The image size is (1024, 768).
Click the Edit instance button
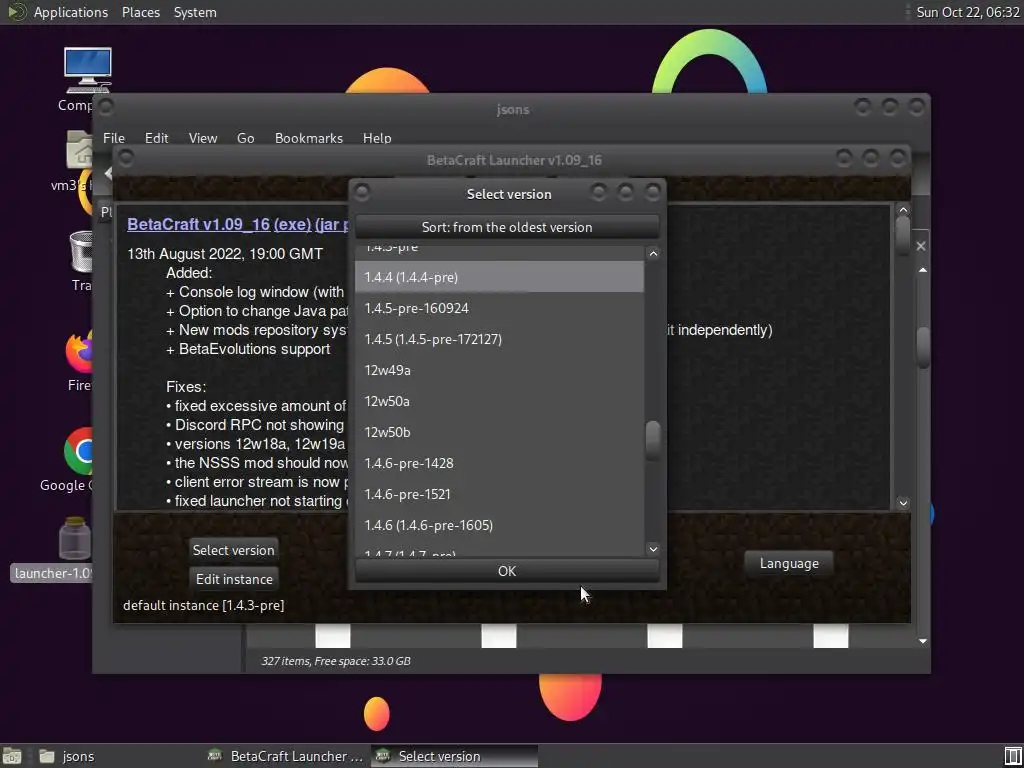[x=234, y=579]
